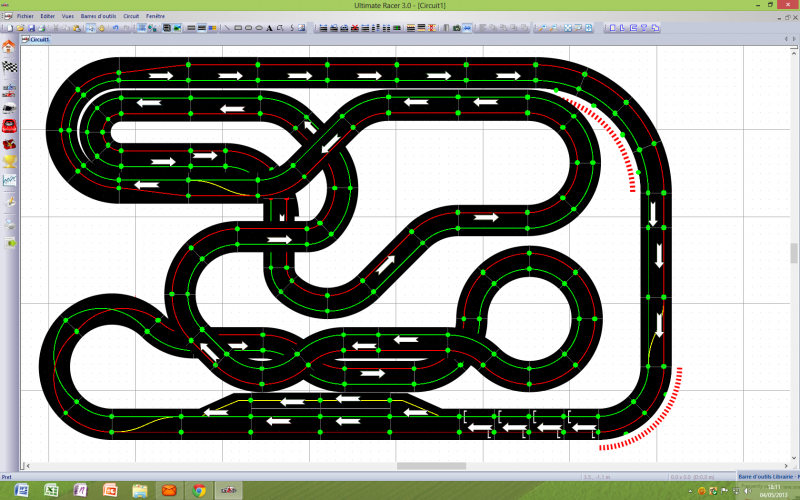Open the Circuit menu
Screen dimensions: 800x500
[x=131, y=17]
